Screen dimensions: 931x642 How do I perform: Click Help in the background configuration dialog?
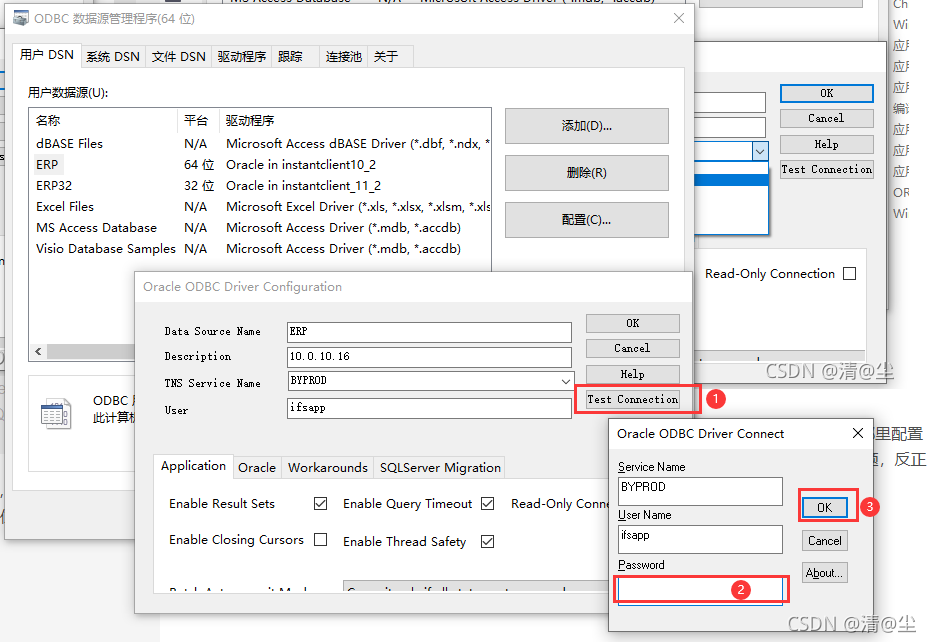826,144
